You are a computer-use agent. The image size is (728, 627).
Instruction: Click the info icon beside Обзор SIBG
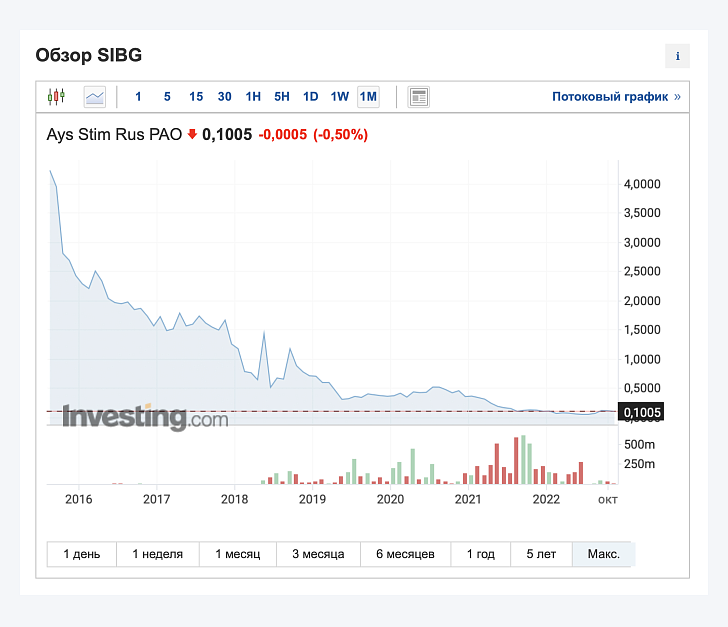pyautogui.click(x=677, y=56)
